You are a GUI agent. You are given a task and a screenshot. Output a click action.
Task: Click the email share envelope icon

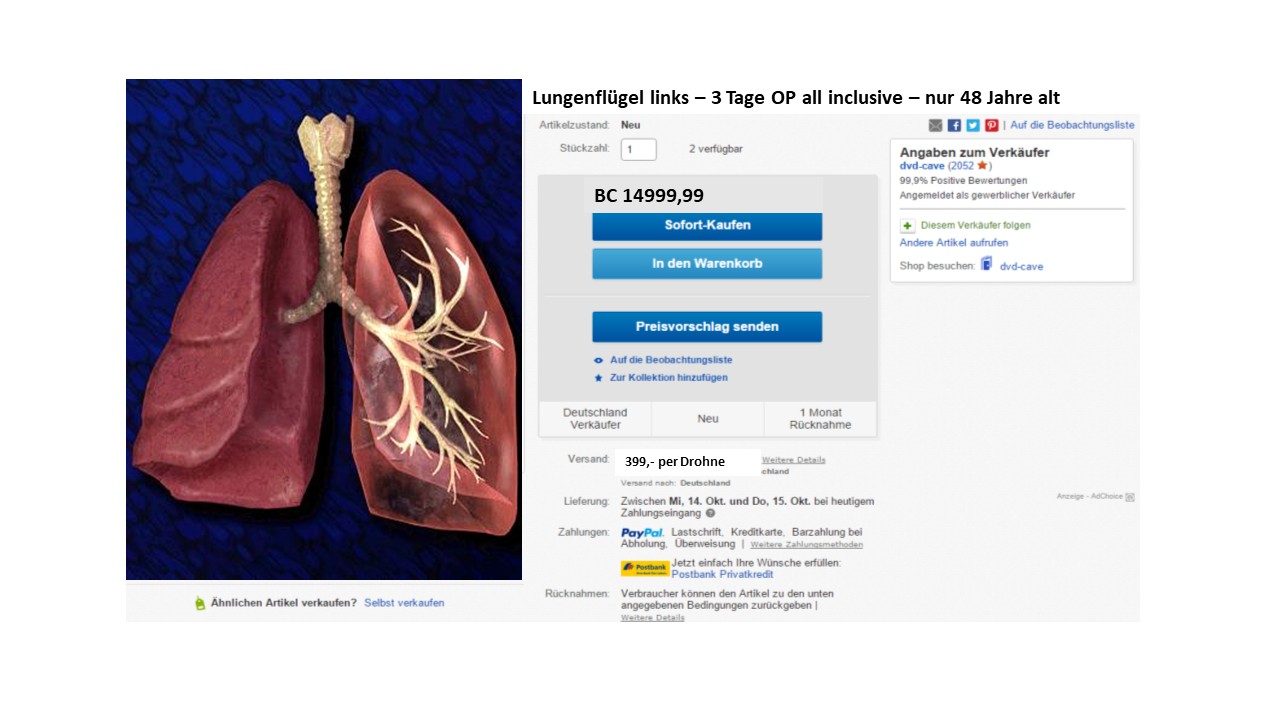(x=935, y=125)
